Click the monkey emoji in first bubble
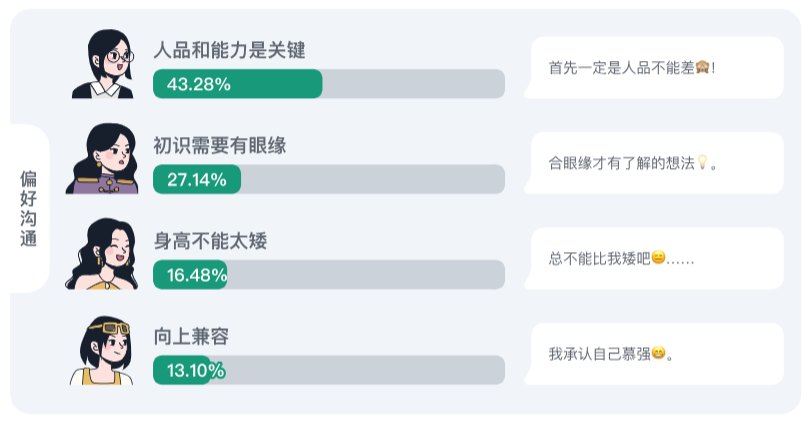This screenshot has height=421, width=809. tap(702, 68)
